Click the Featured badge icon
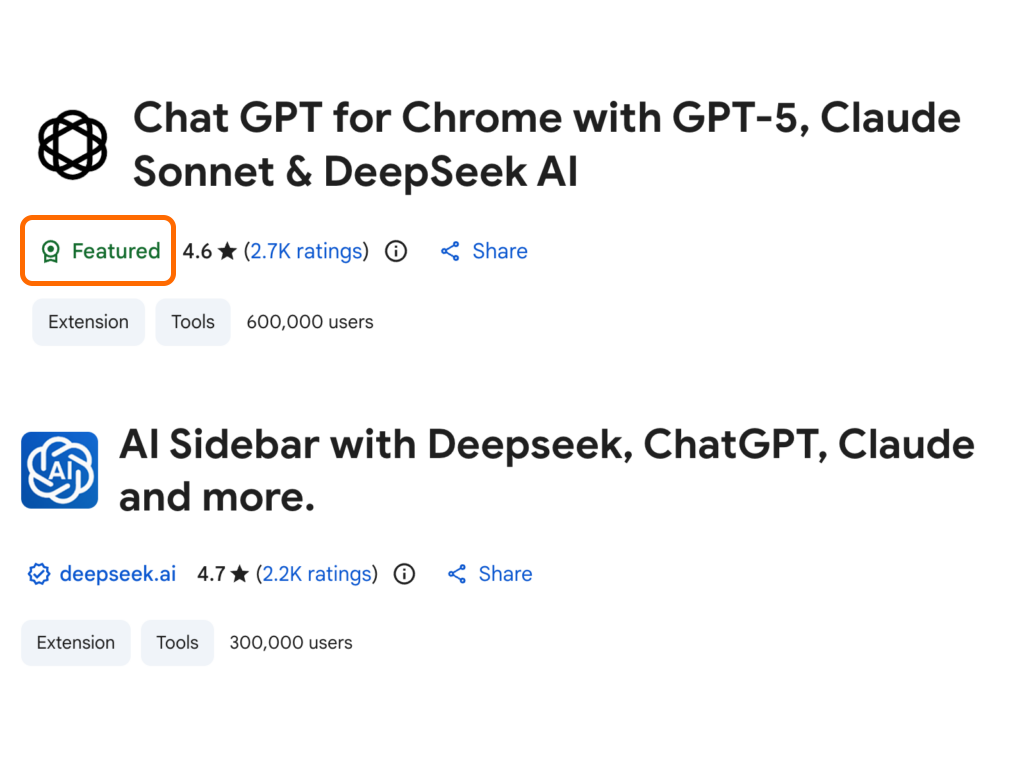The width and height of the screenshot is (1024, 768). tap(49, 251)
